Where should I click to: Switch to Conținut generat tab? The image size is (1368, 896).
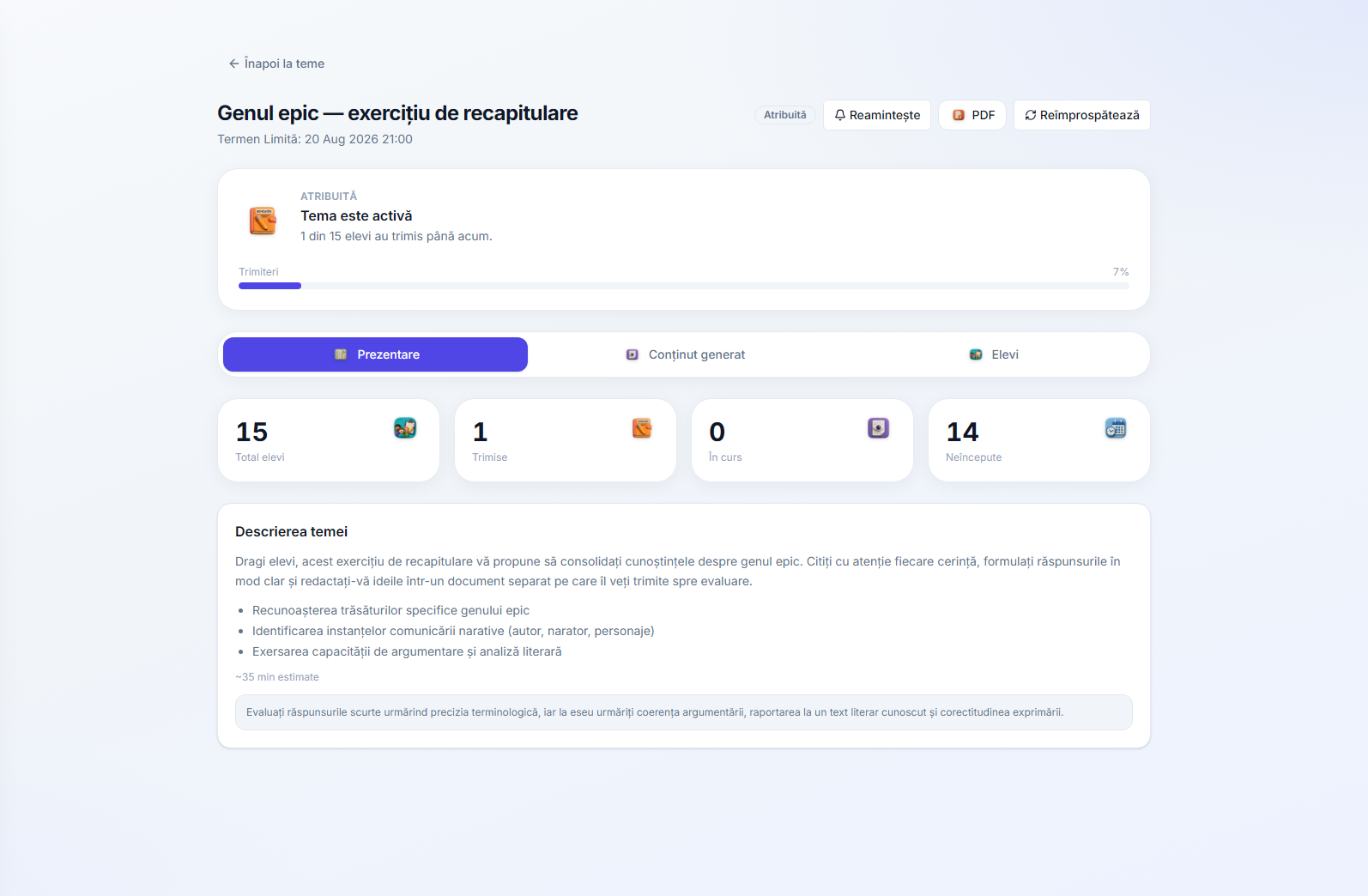(x=684, y=354)
